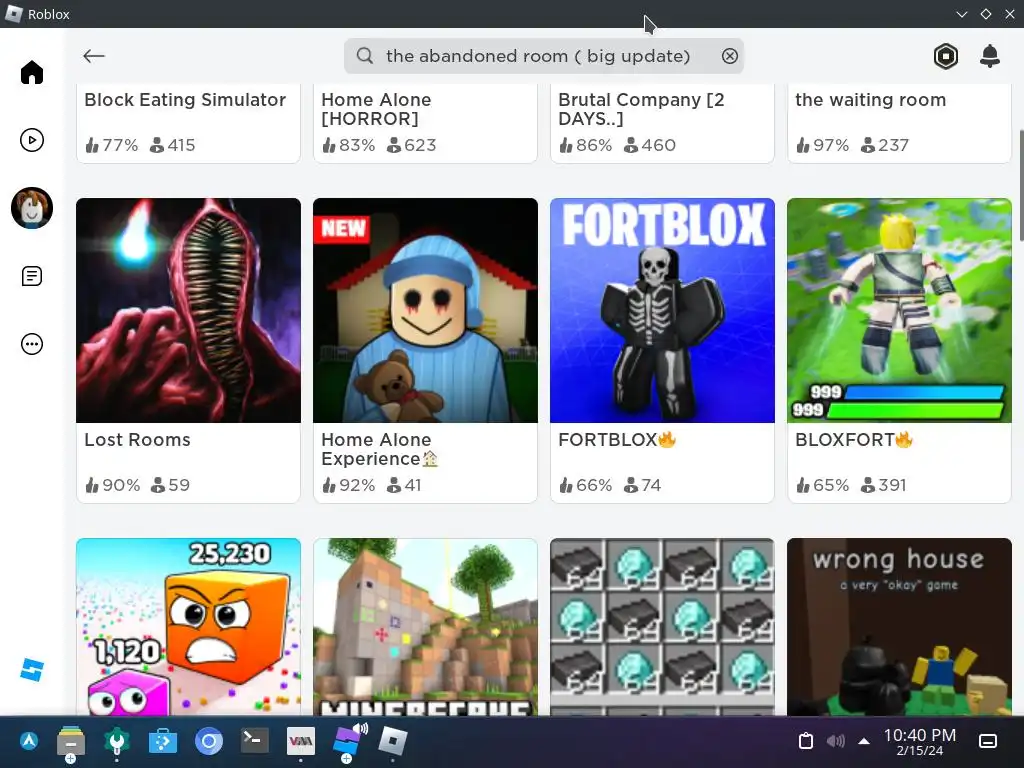
Task: Switch to the Roblox taskbar icon
Action: [x=392, y=741]
